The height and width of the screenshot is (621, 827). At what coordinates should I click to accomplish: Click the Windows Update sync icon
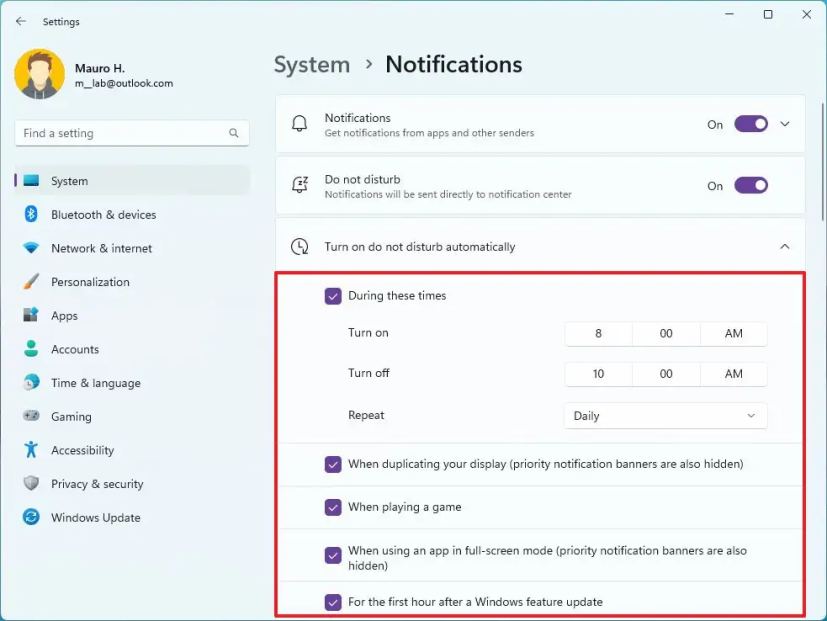click(x=31, y=517)
